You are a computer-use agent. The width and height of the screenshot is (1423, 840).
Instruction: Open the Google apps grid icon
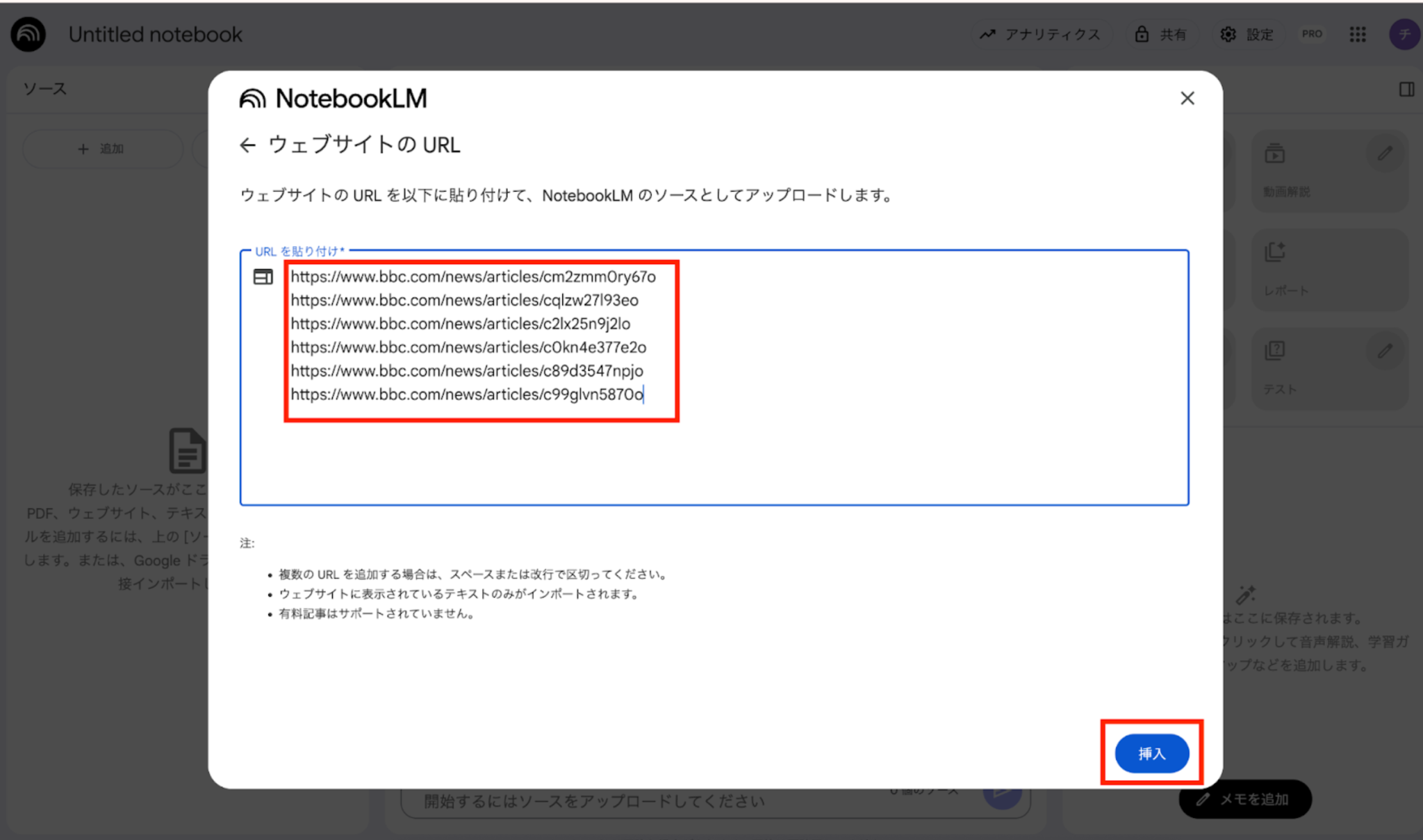pos(1358,34)
